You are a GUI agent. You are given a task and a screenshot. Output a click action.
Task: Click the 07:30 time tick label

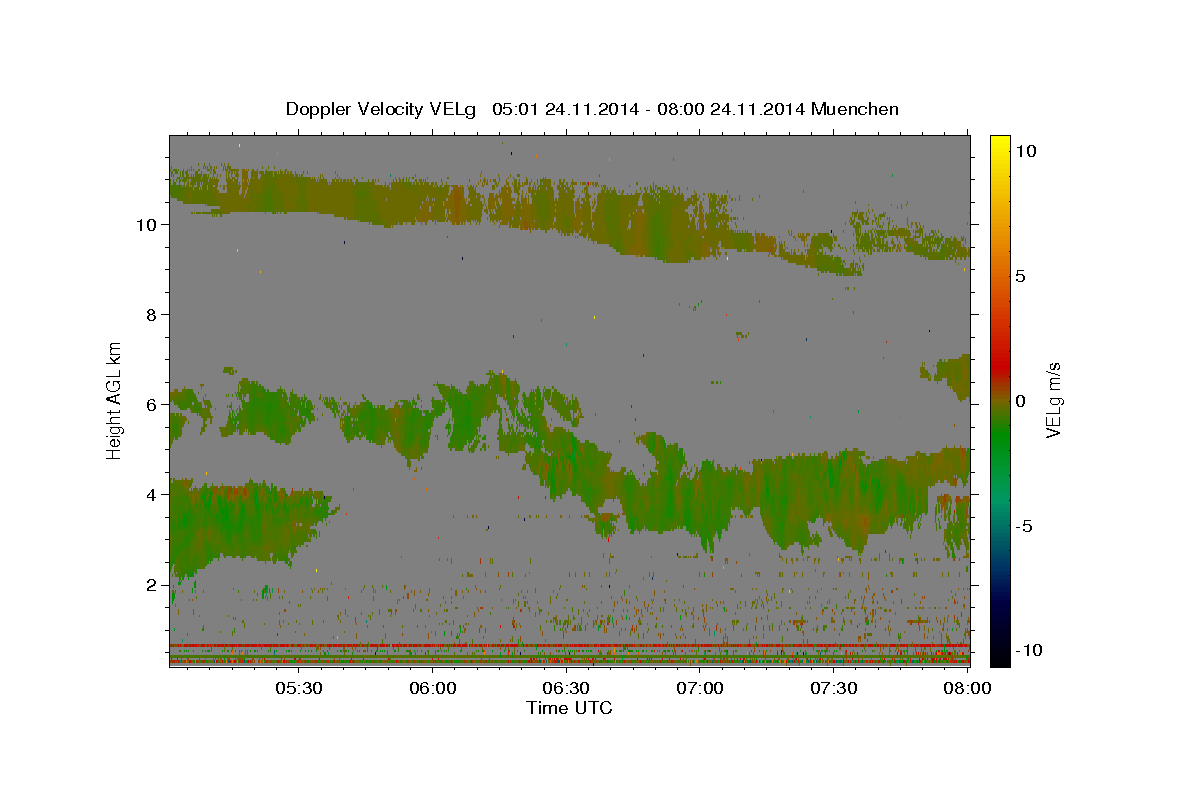click(x=833, y=689)
